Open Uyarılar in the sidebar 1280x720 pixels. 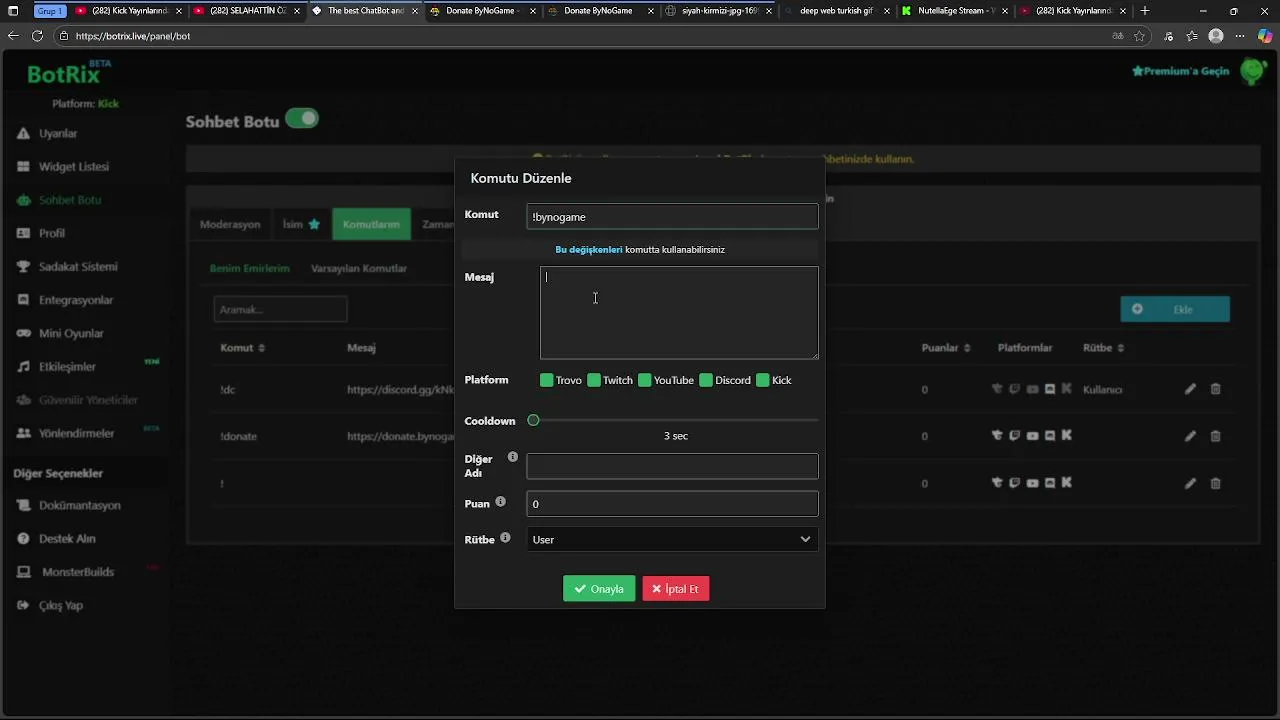click(x=58, y=133)
